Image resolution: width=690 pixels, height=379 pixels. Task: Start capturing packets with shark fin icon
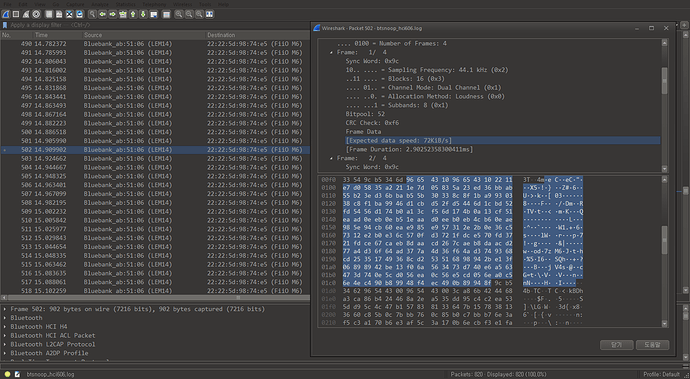click(6, 14)
